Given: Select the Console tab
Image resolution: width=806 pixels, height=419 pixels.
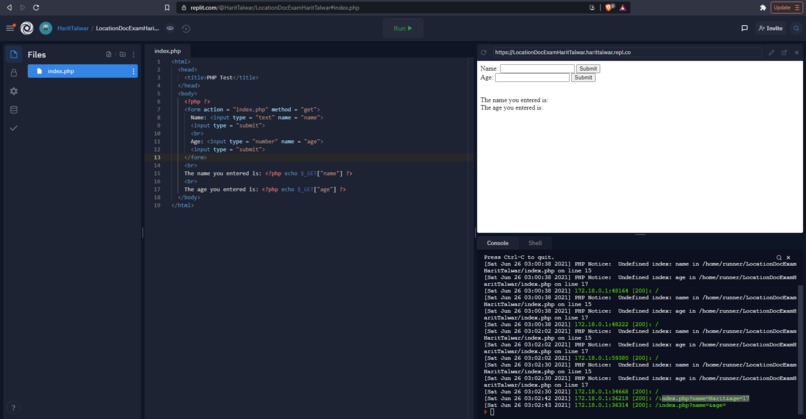Looking at the screenshot, I should (497, 243).
